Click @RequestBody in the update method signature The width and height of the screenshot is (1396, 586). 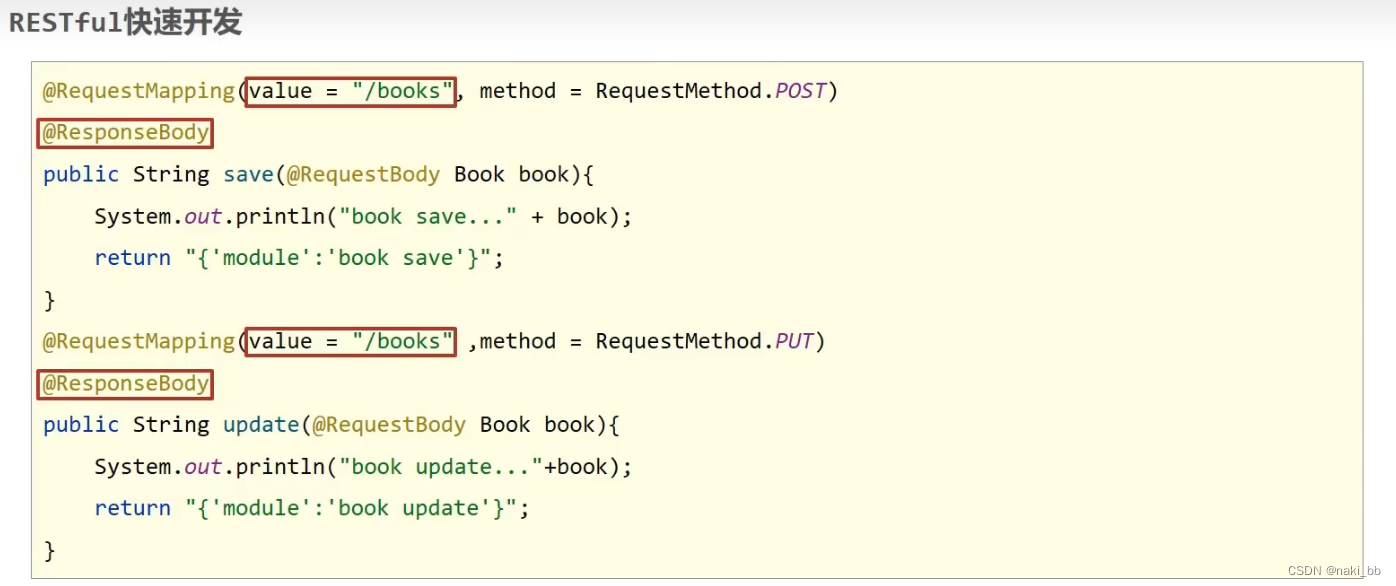pos(389,425)
